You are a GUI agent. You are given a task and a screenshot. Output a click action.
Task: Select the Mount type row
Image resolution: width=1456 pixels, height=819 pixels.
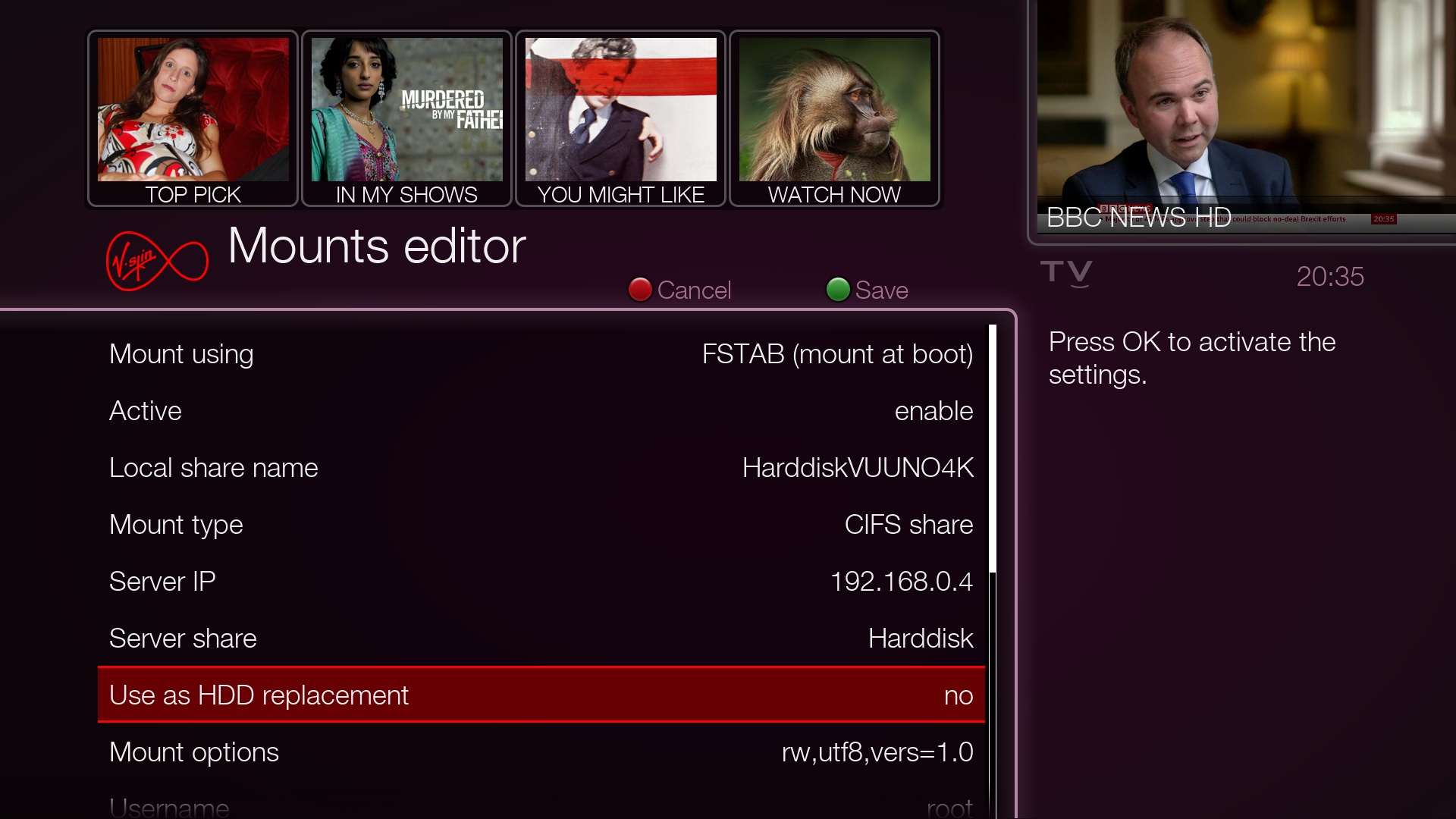(x=541, y=525)
